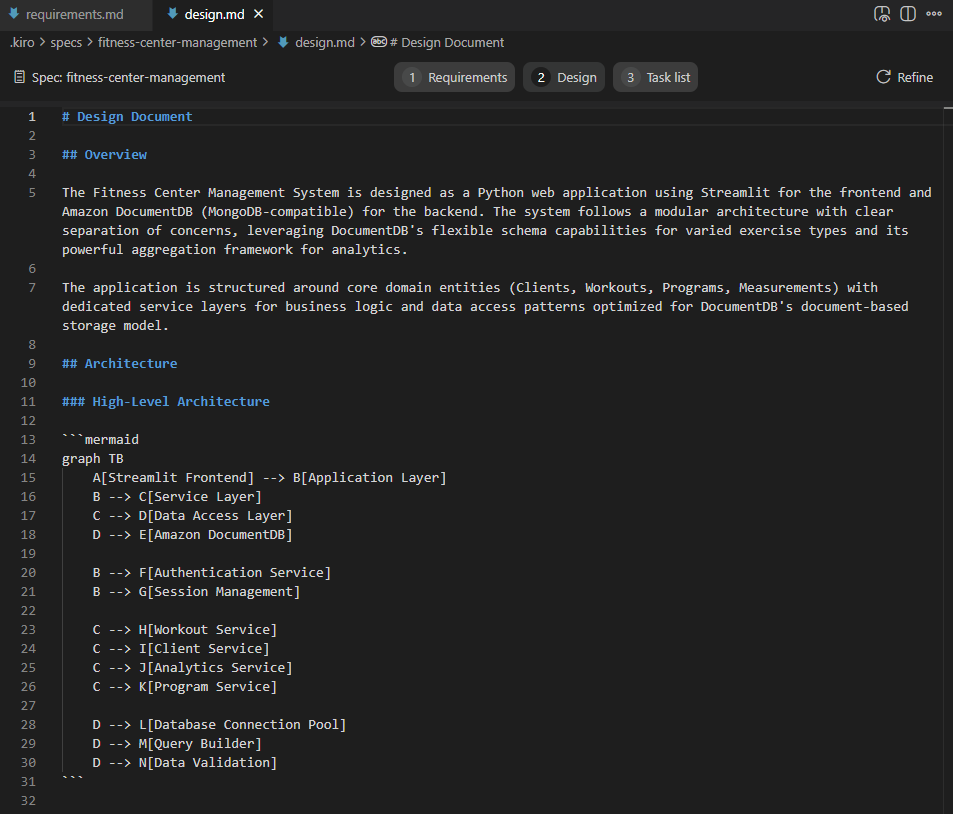Image resolution: width=953 pixels, height=814 pixels.
Task: Select the design.md editor tab
Action: coord(214,14)
